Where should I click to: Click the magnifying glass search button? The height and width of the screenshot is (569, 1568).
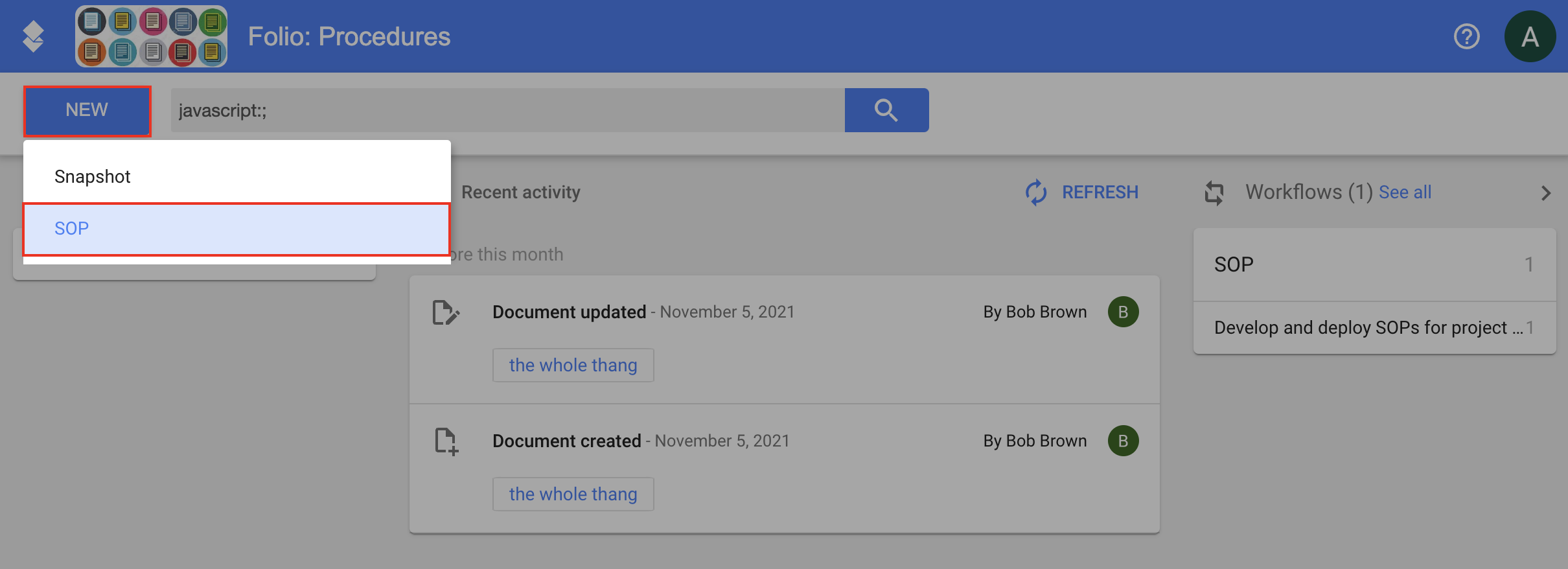(886, 110)
